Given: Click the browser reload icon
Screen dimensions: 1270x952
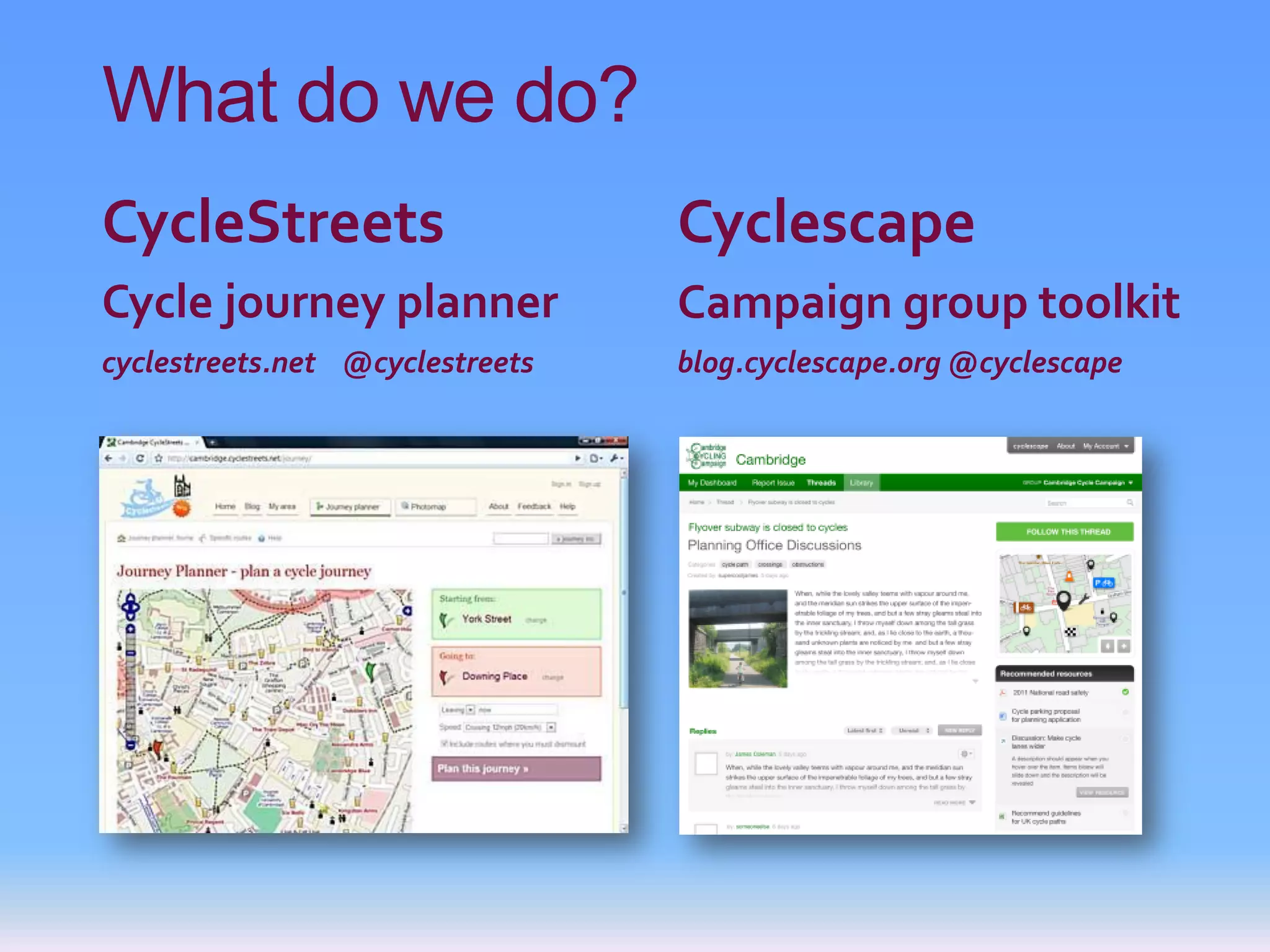Looking at the screenshot, I should coord(140,458).
